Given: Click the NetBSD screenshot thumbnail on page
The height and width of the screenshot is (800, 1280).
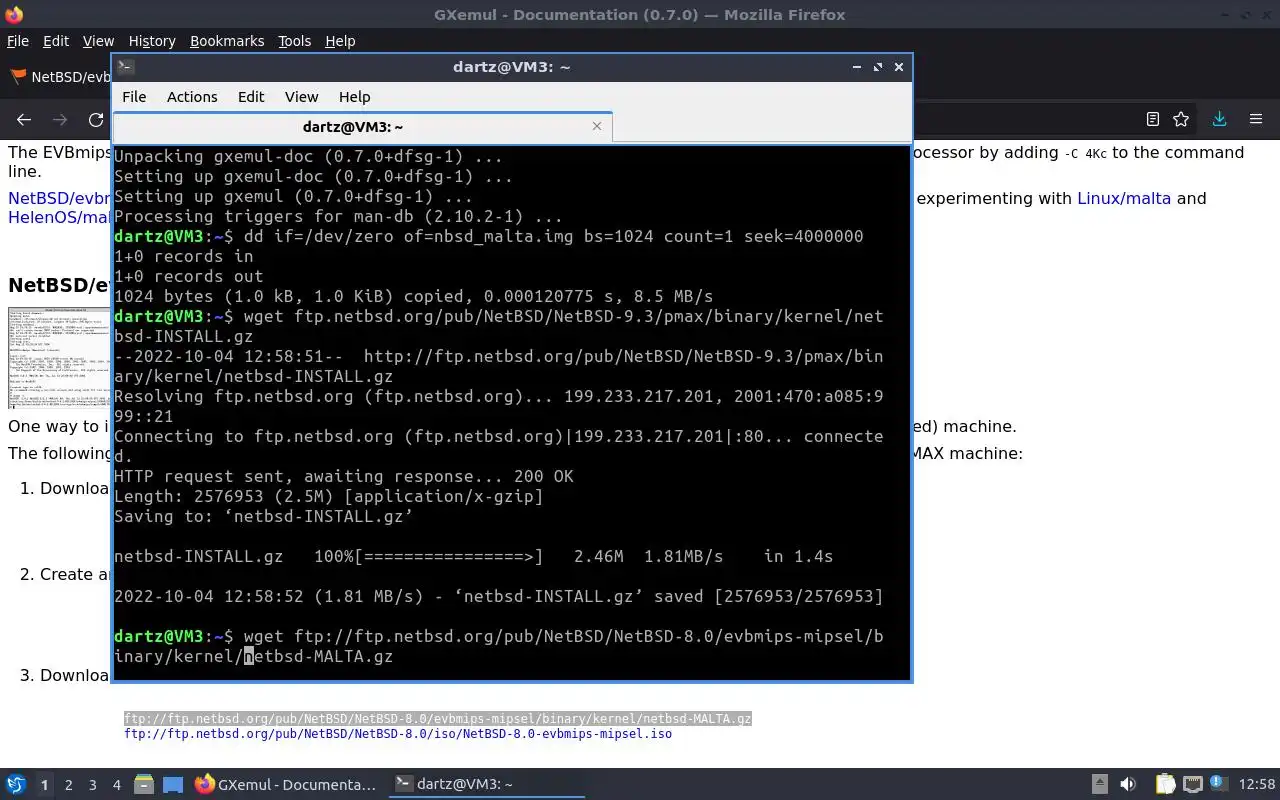Looking at the screenshot, I should pyautogui.click(x=59, y=358).
